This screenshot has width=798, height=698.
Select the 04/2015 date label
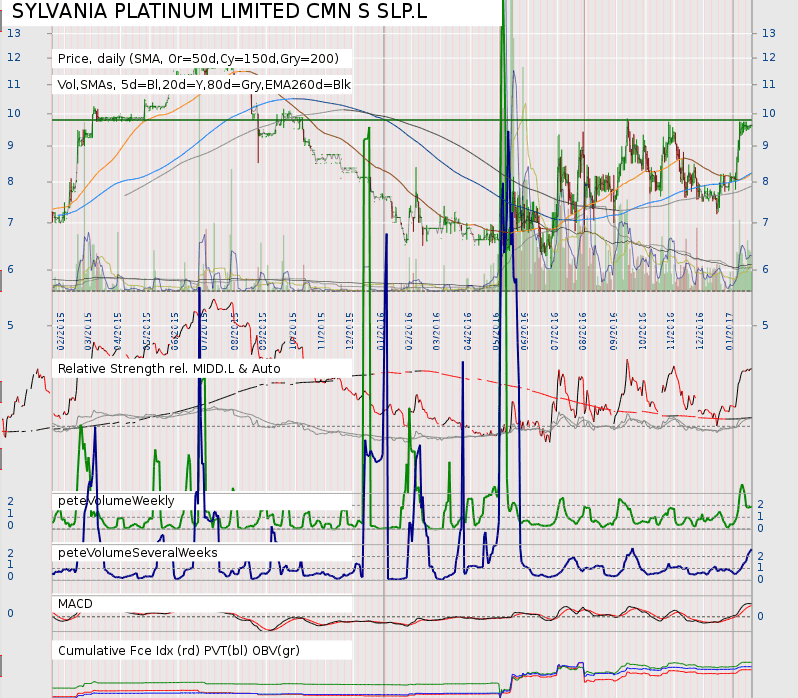pos(118,331)
